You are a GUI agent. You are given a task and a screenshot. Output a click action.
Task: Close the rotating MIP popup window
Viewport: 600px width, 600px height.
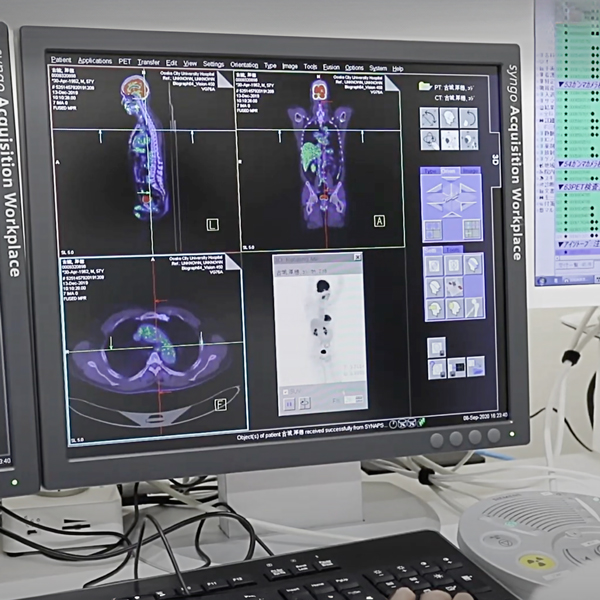[x=357, y=258]
